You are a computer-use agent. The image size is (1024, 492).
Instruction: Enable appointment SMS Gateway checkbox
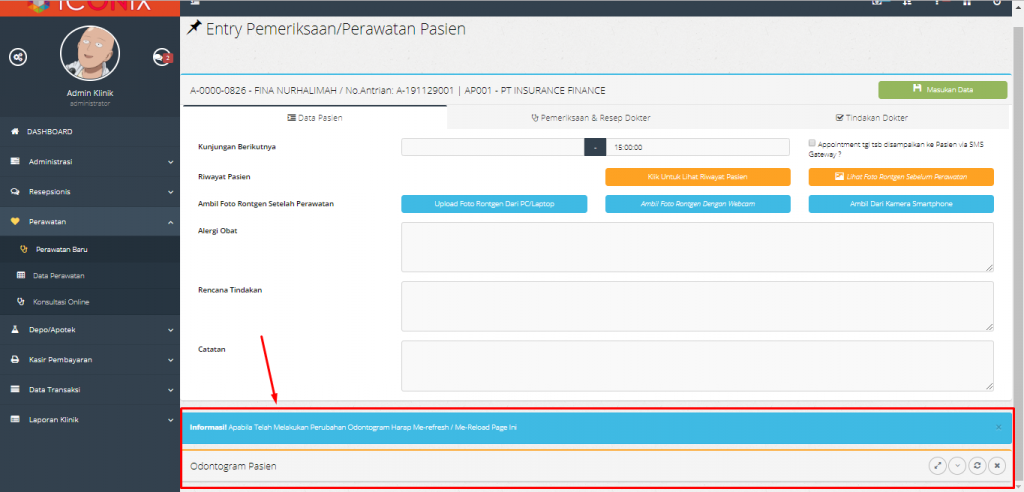click(812, 143)
